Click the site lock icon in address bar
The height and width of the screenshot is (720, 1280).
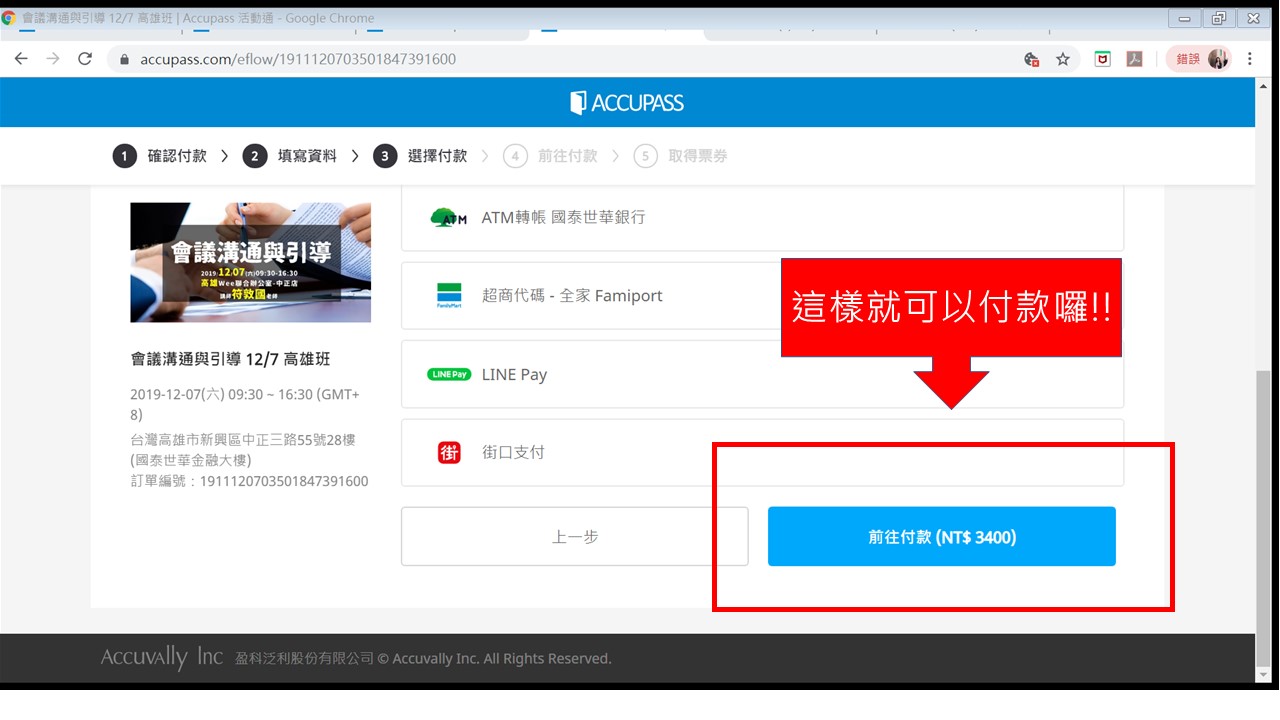coord(125,60)
